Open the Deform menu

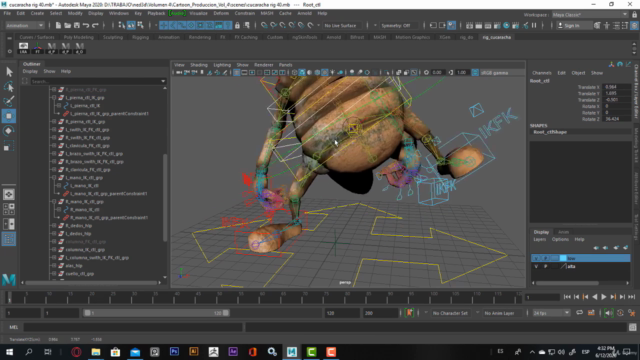tap(221, 13)
